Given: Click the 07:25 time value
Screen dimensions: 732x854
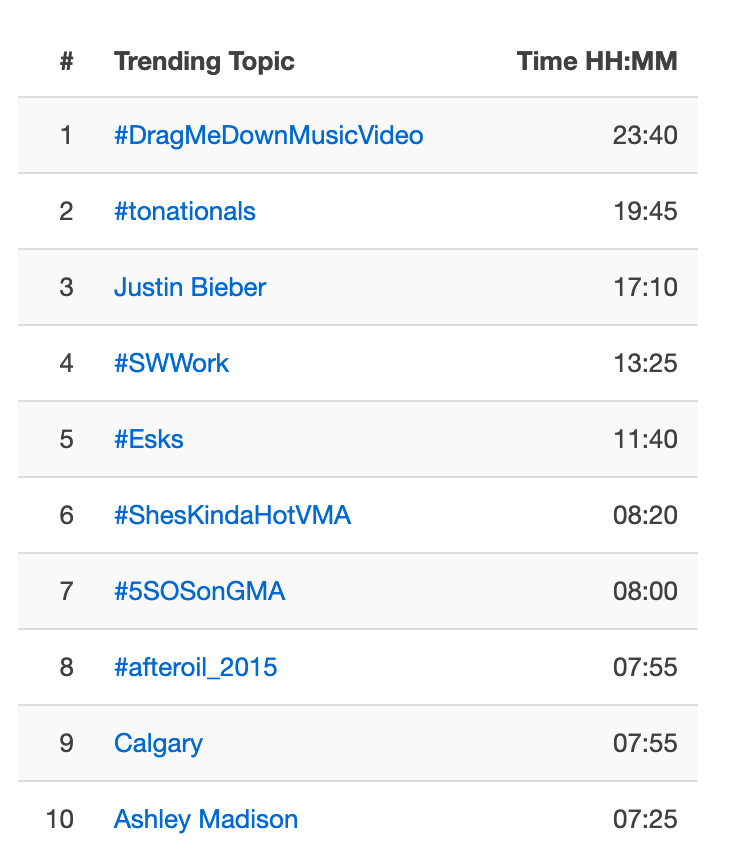Looking at the screenshot, I should [645, 819].
